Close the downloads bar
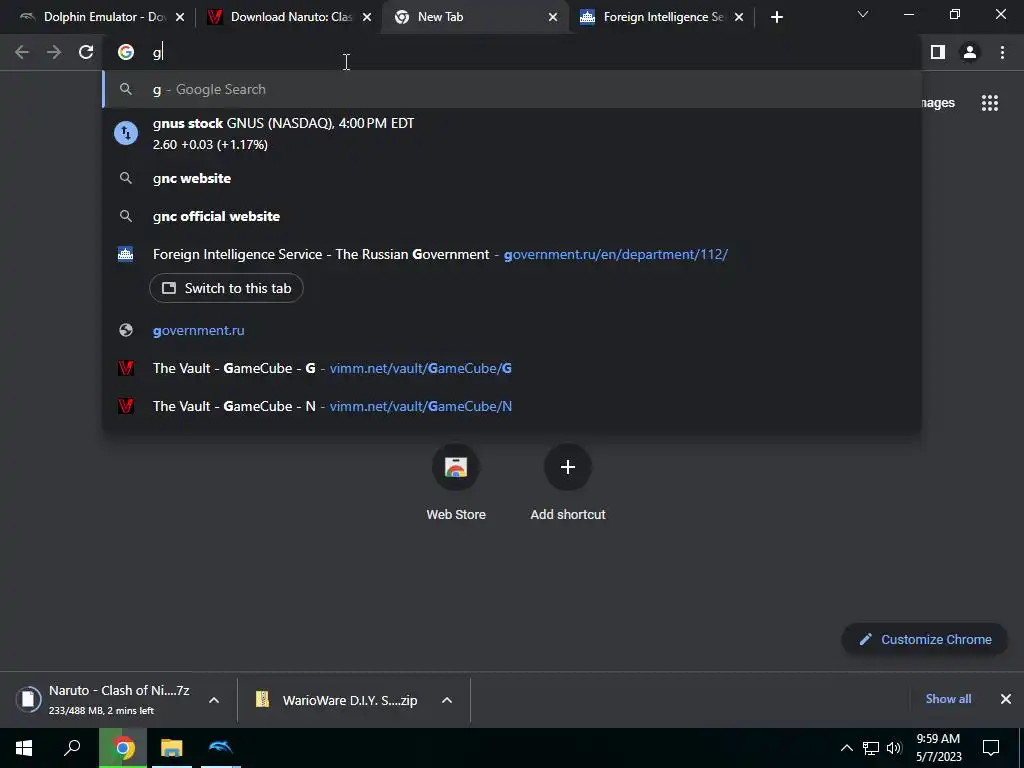Image resolution: width=1024 pixels, height=768 pixels. pos(1006,699)
